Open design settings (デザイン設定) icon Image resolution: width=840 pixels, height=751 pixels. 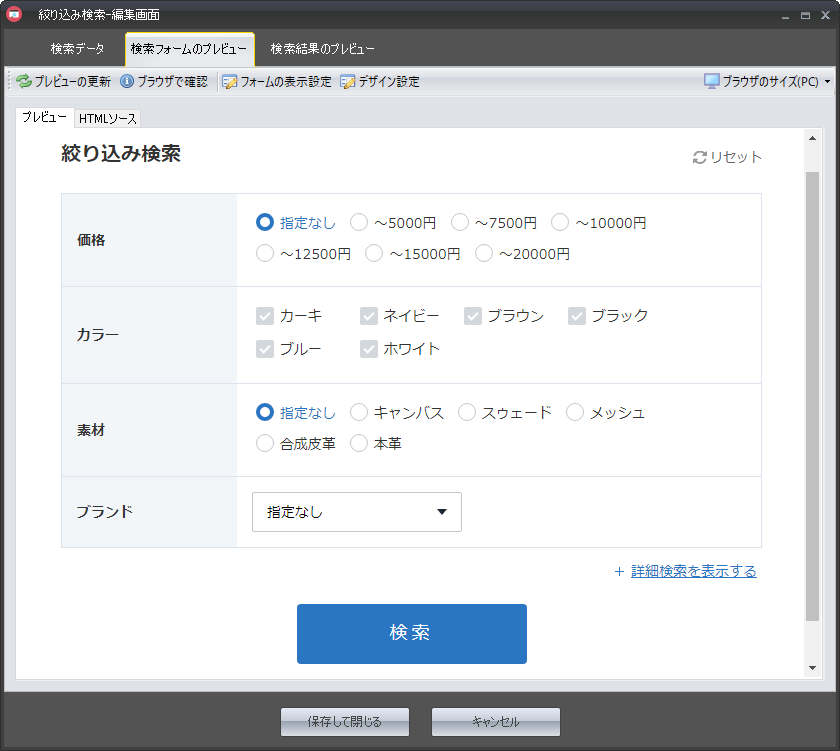(348, 82)
